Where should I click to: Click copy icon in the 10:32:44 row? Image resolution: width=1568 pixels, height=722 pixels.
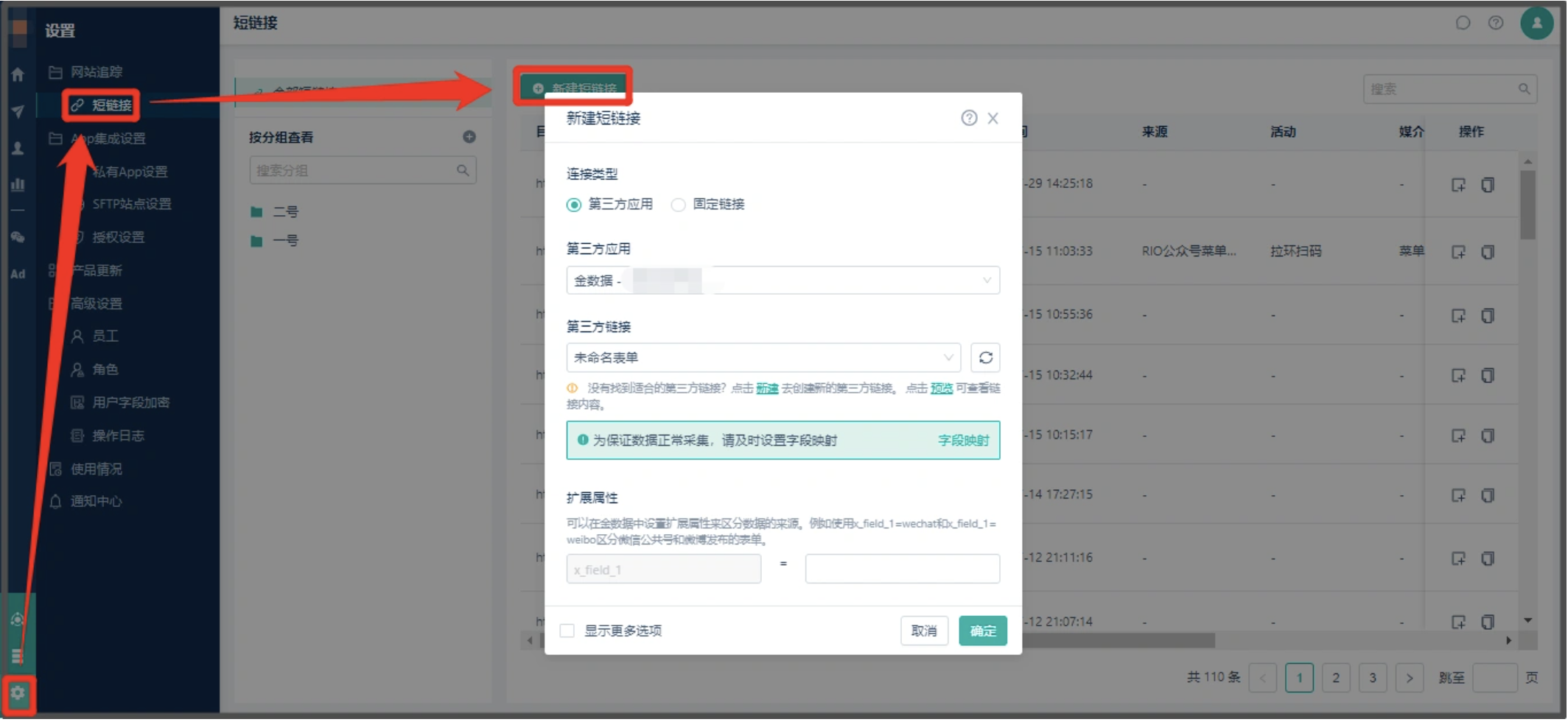pos(1488,375)
